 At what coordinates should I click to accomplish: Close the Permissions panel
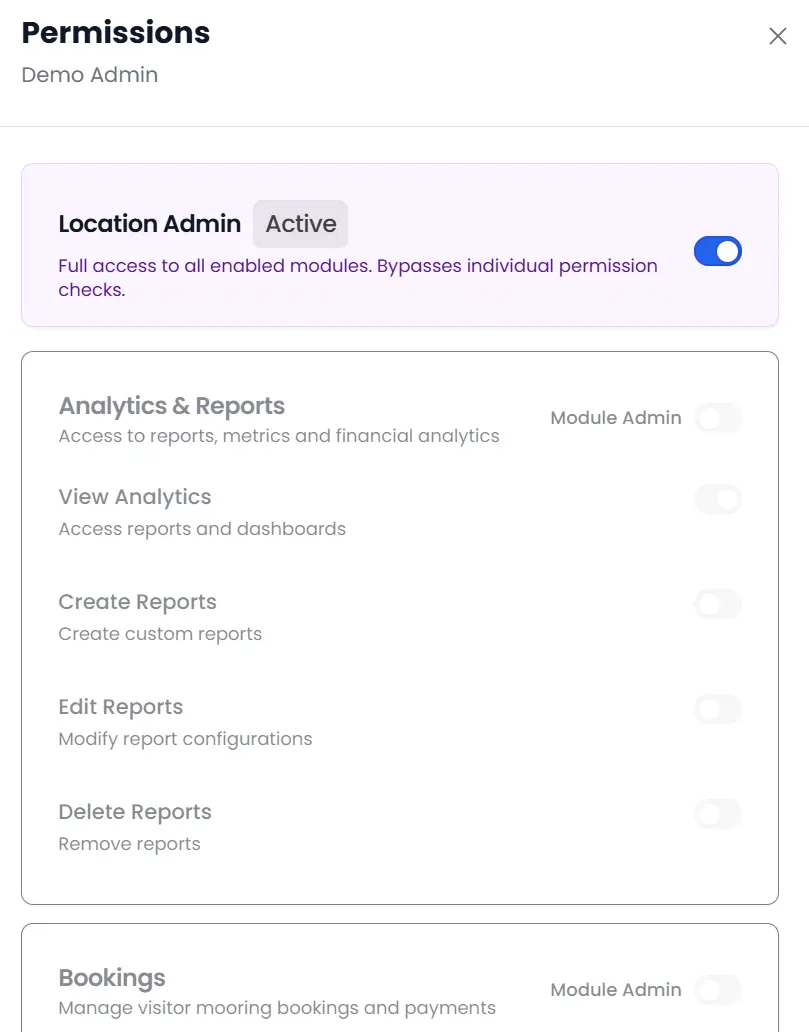[x=778, y=36]
